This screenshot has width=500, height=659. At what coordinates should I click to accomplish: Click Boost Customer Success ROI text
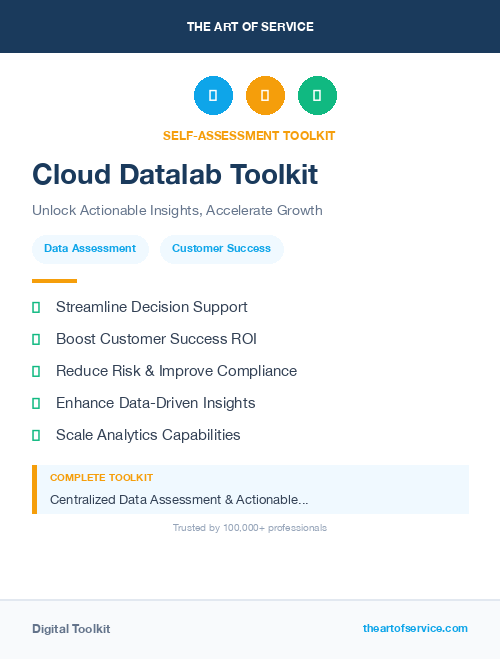pyautogui.click(x=156, y=339)
